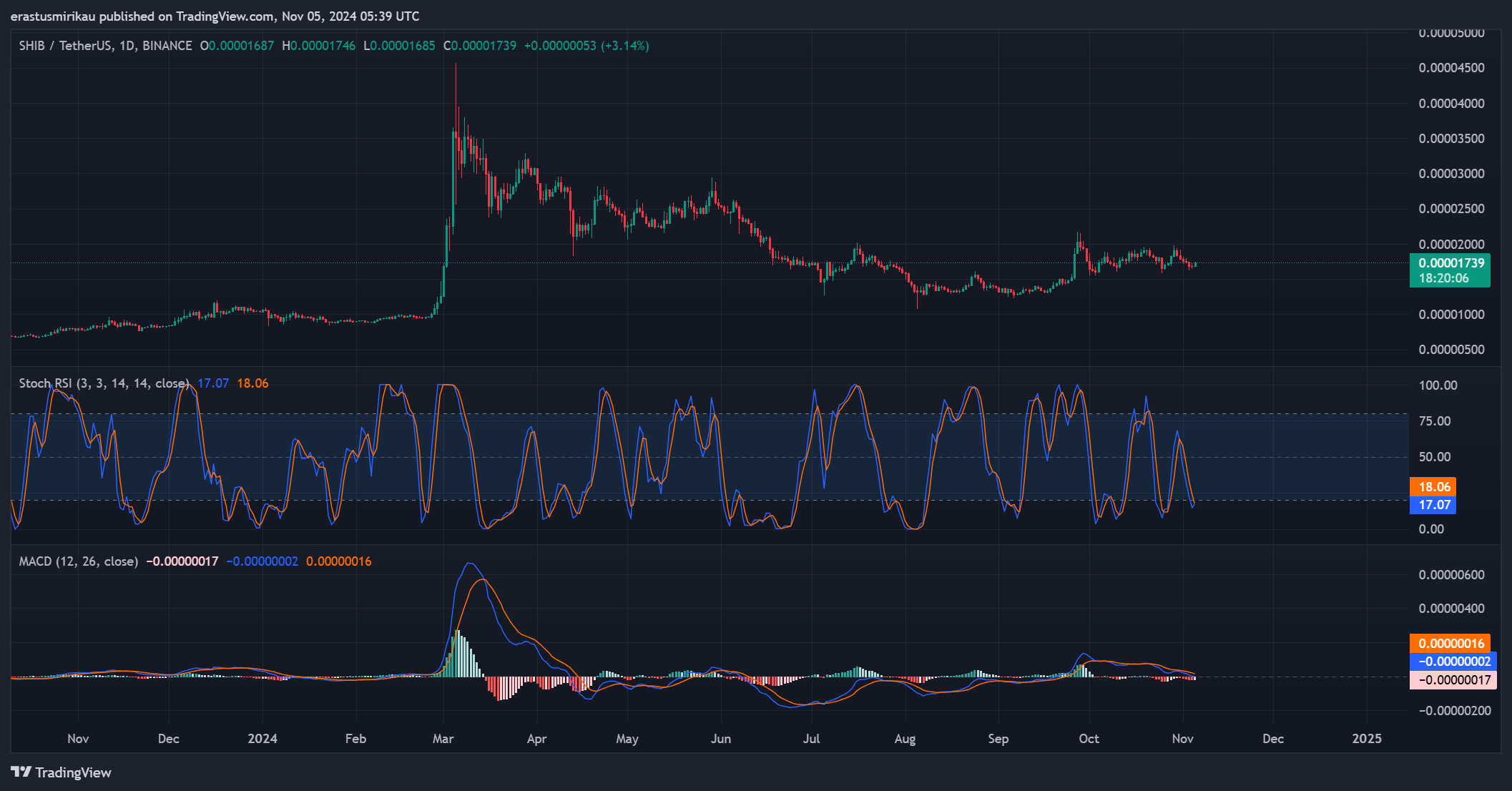
Task: Click the orange 0.00000016 MACD axis label
Action: 1450,643
